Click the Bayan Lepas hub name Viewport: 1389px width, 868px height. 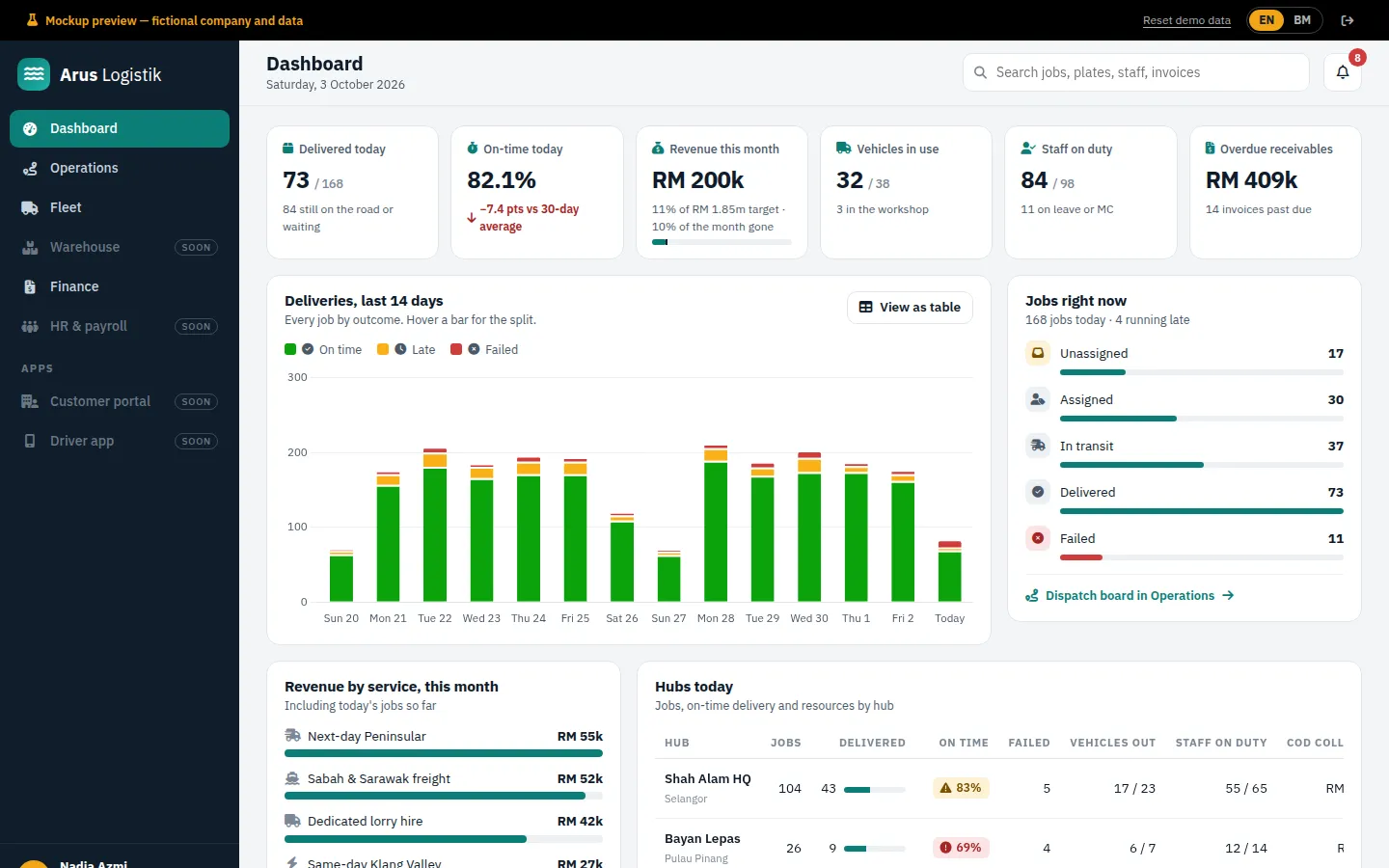[x=702, y=839]
